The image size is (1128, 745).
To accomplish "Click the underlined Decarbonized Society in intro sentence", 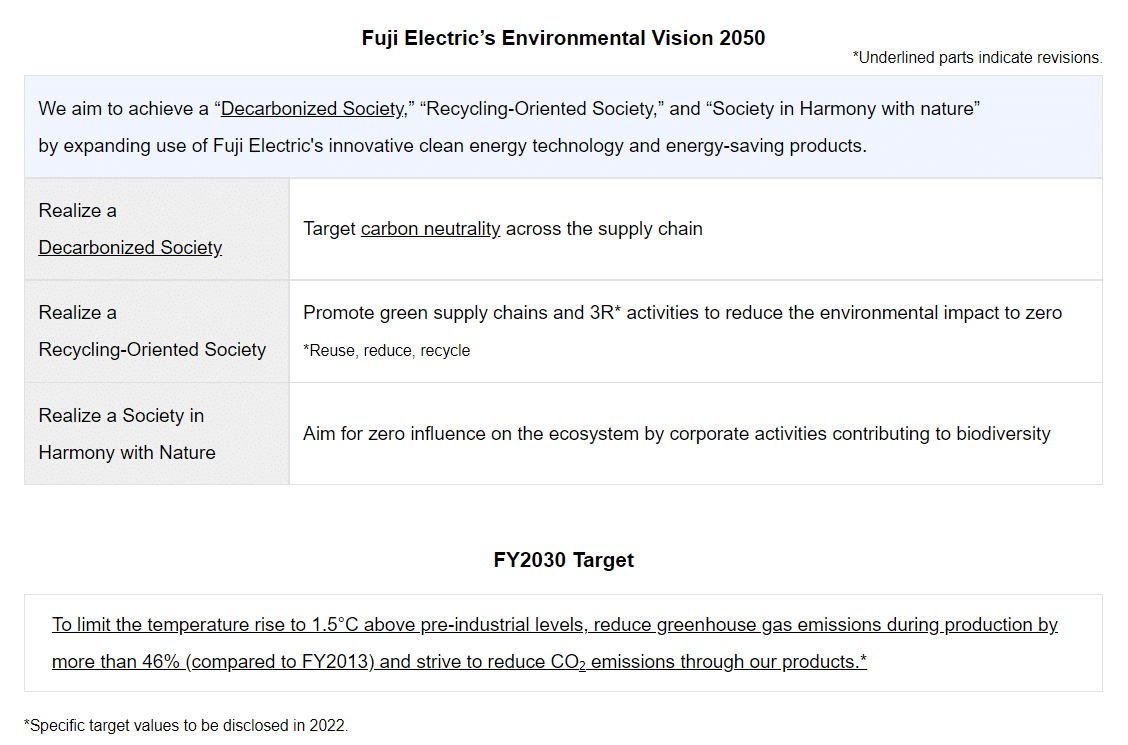I will point(313,109).
